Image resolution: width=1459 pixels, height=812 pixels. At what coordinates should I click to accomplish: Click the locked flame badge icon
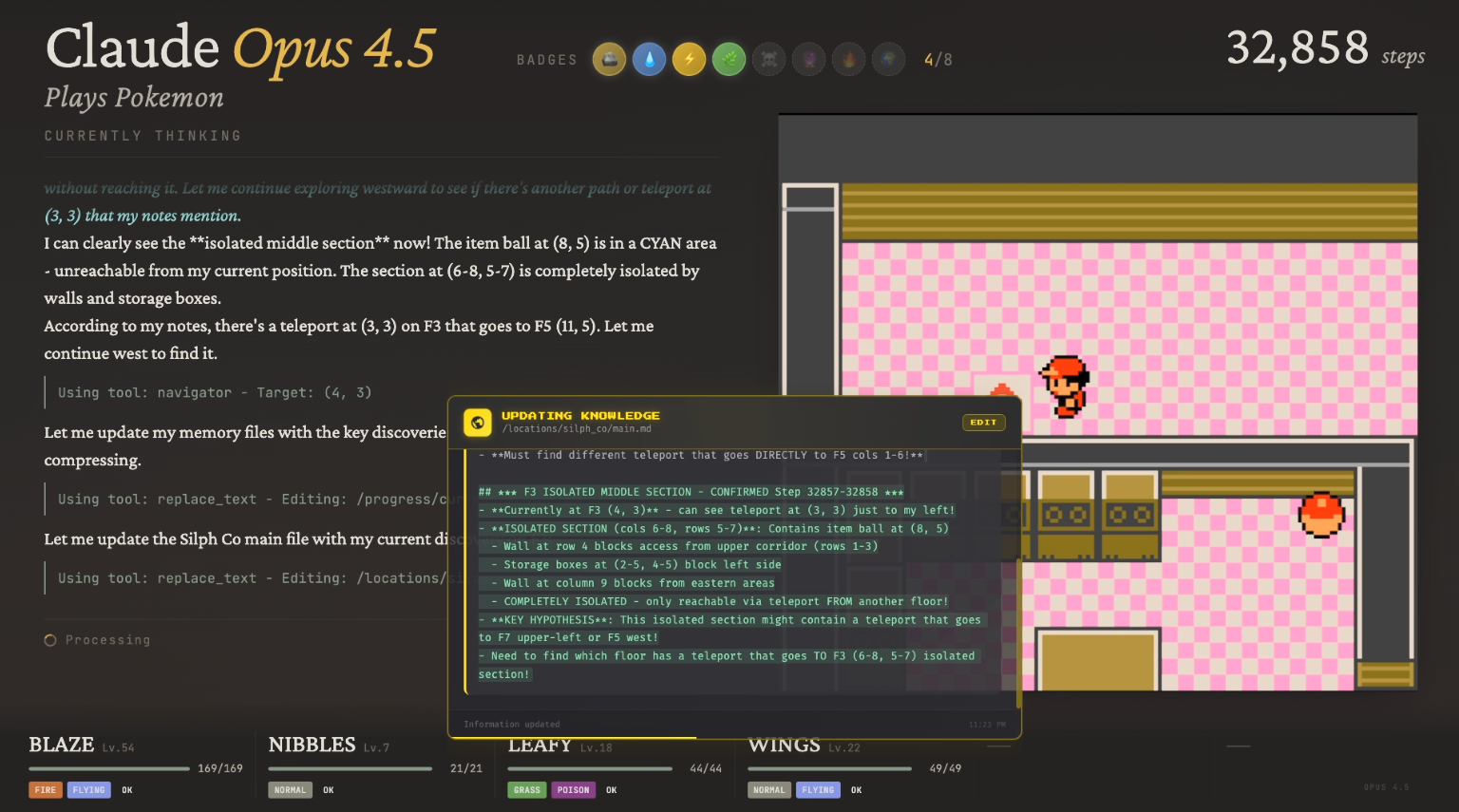(848, 60)
